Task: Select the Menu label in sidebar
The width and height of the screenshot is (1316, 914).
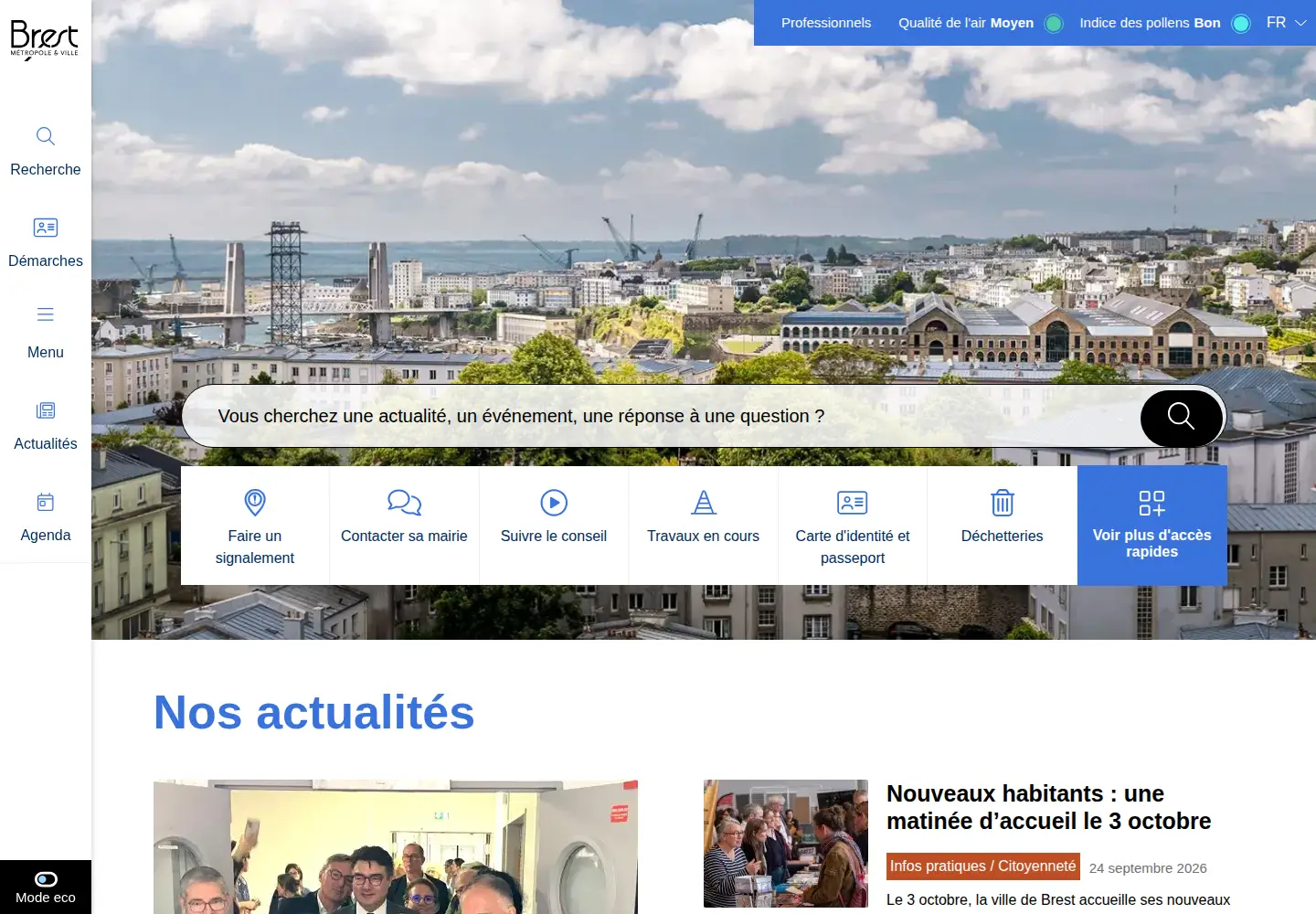Action: coord(46,352)
